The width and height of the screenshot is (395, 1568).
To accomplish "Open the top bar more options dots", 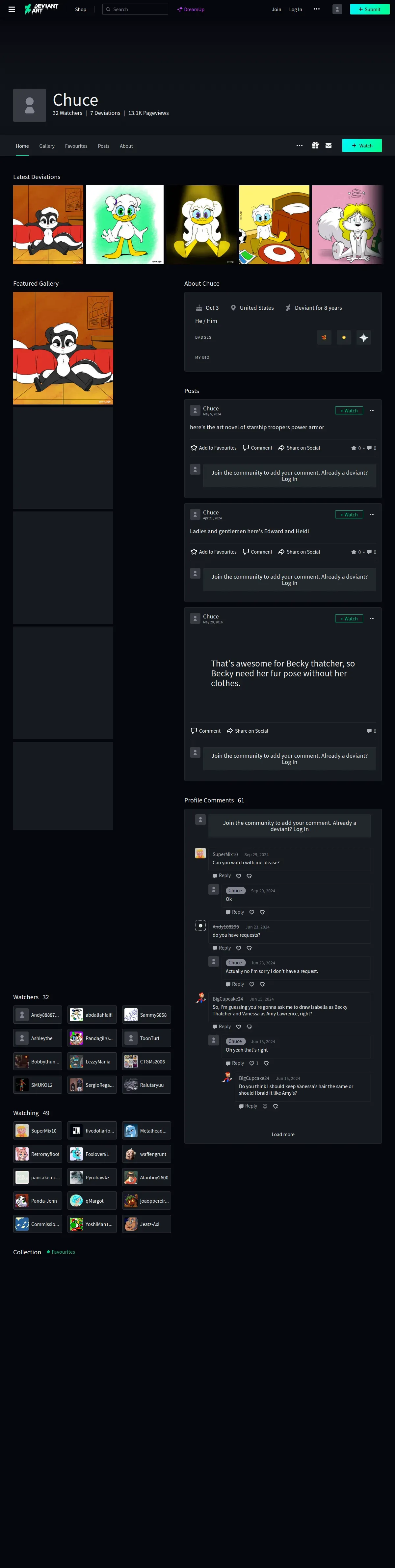I will (316, 9).
